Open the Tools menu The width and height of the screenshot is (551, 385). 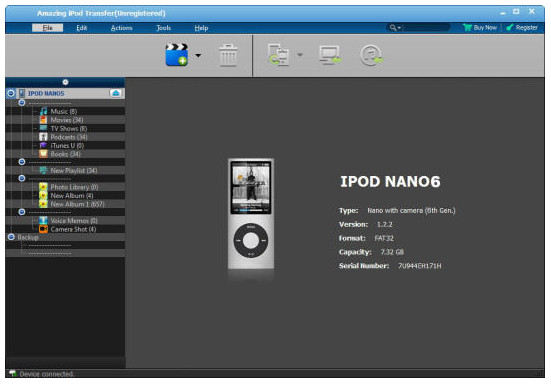(164, 28)
